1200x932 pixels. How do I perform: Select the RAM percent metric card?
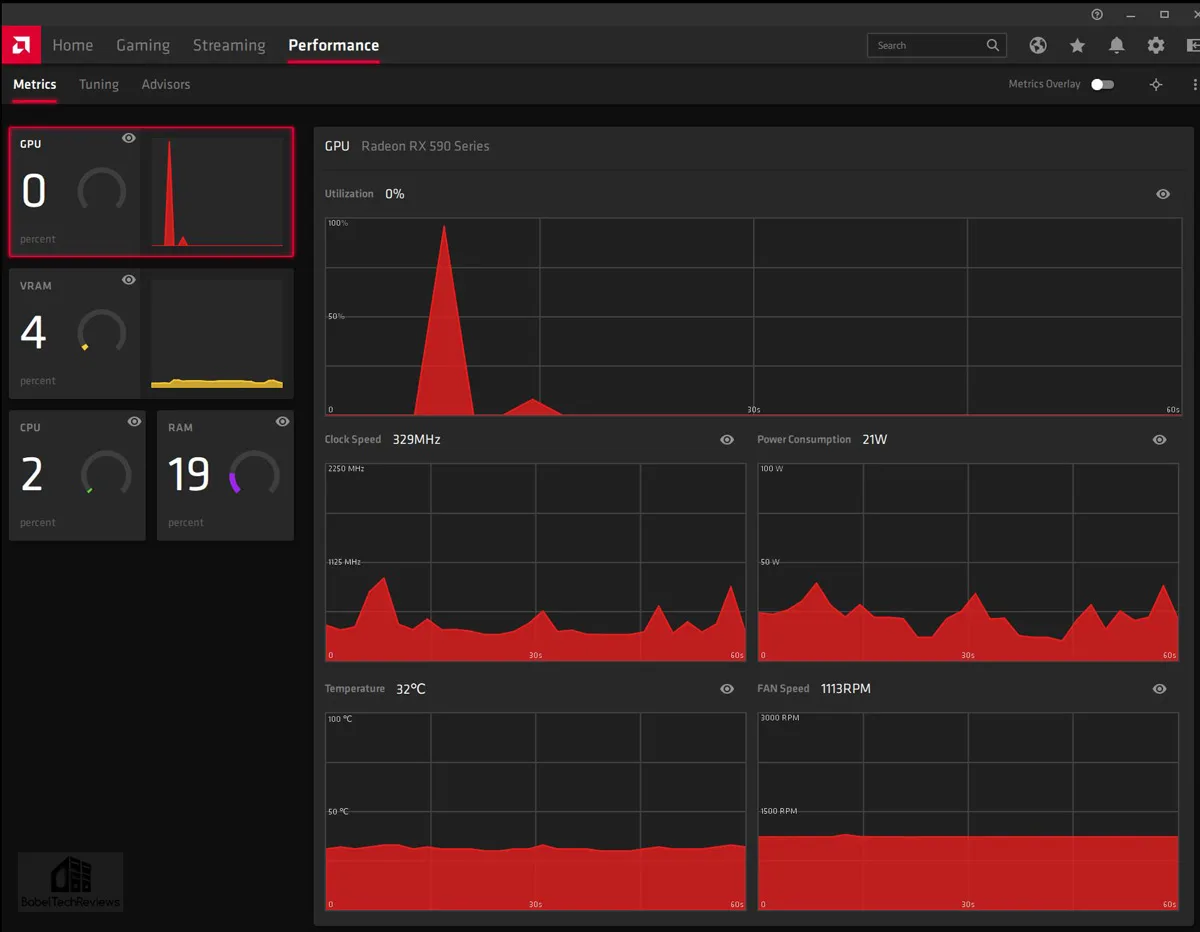coord(226,476)
